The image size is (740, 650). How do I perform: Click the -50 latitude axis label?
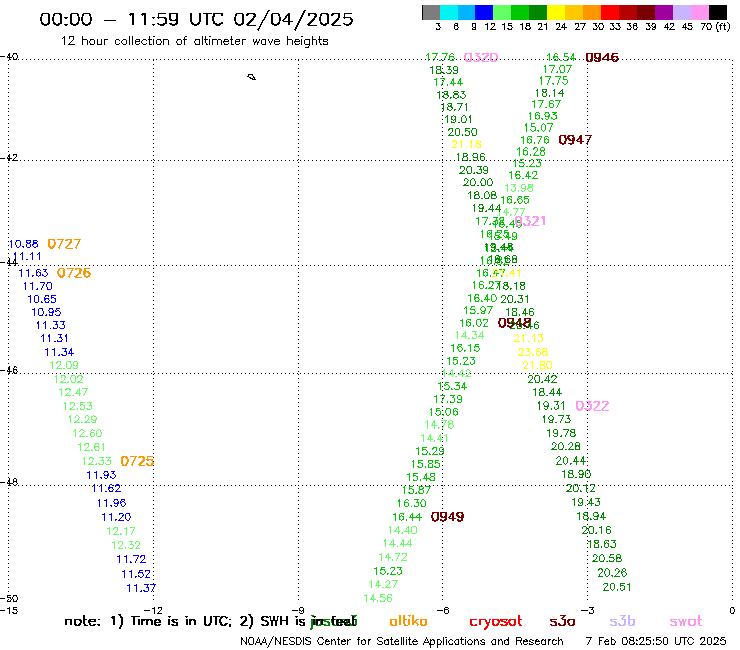[9, 599]
